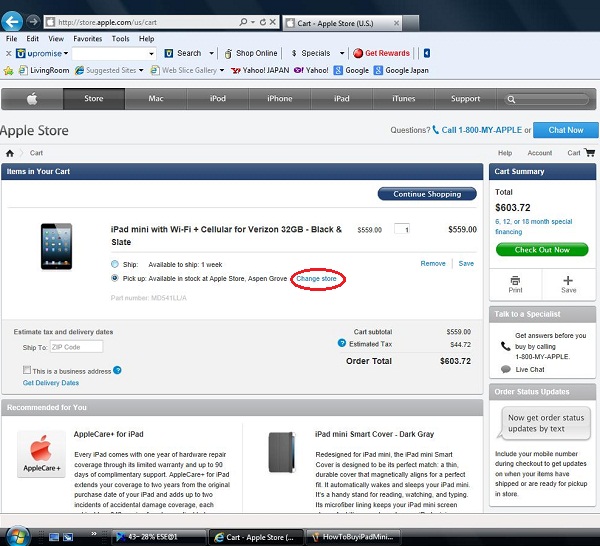Click the business address help question icon
This screenshot has height=546, width=600.
click(117, 370)
